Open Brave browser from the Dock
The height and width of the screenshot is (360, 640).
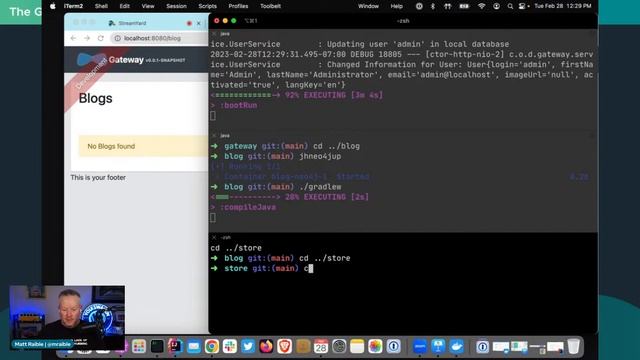pos(284,346)
